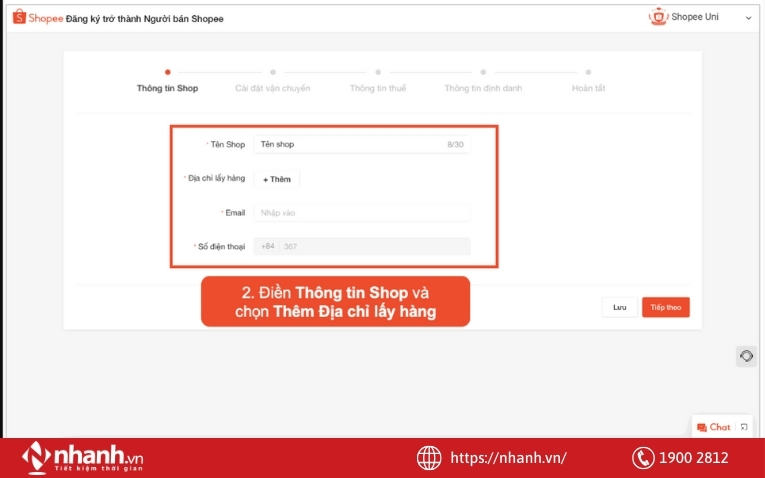Select the Thông tin Shop step

(x=167, y=88)
